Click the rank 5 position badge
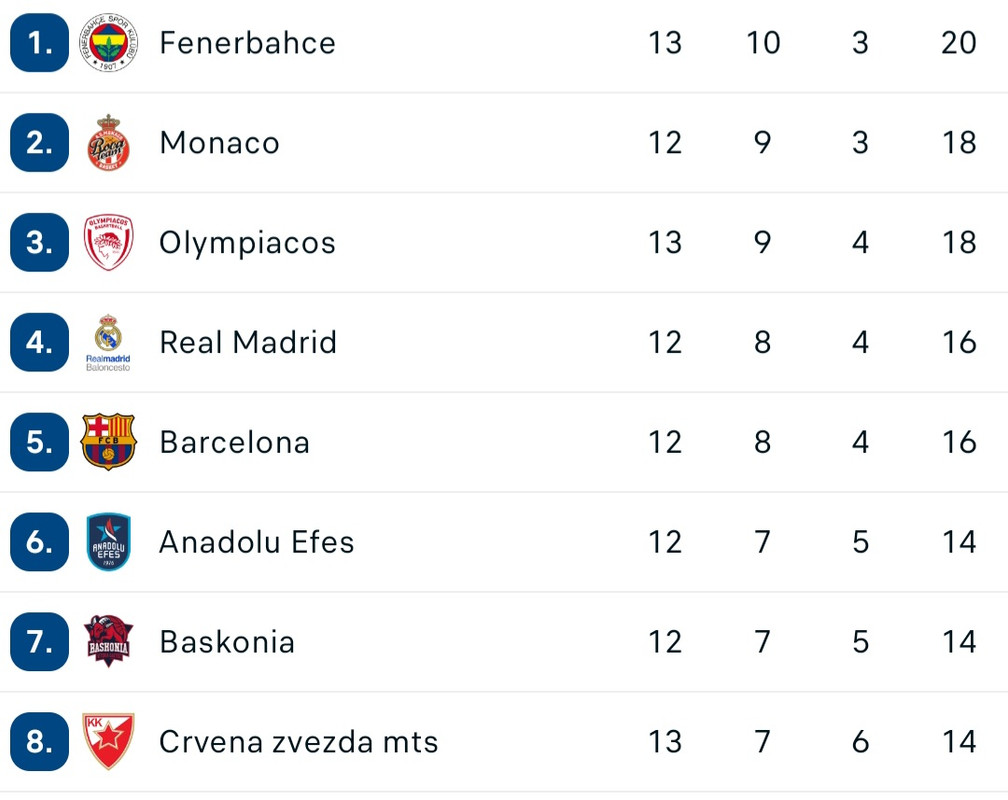 39,442
